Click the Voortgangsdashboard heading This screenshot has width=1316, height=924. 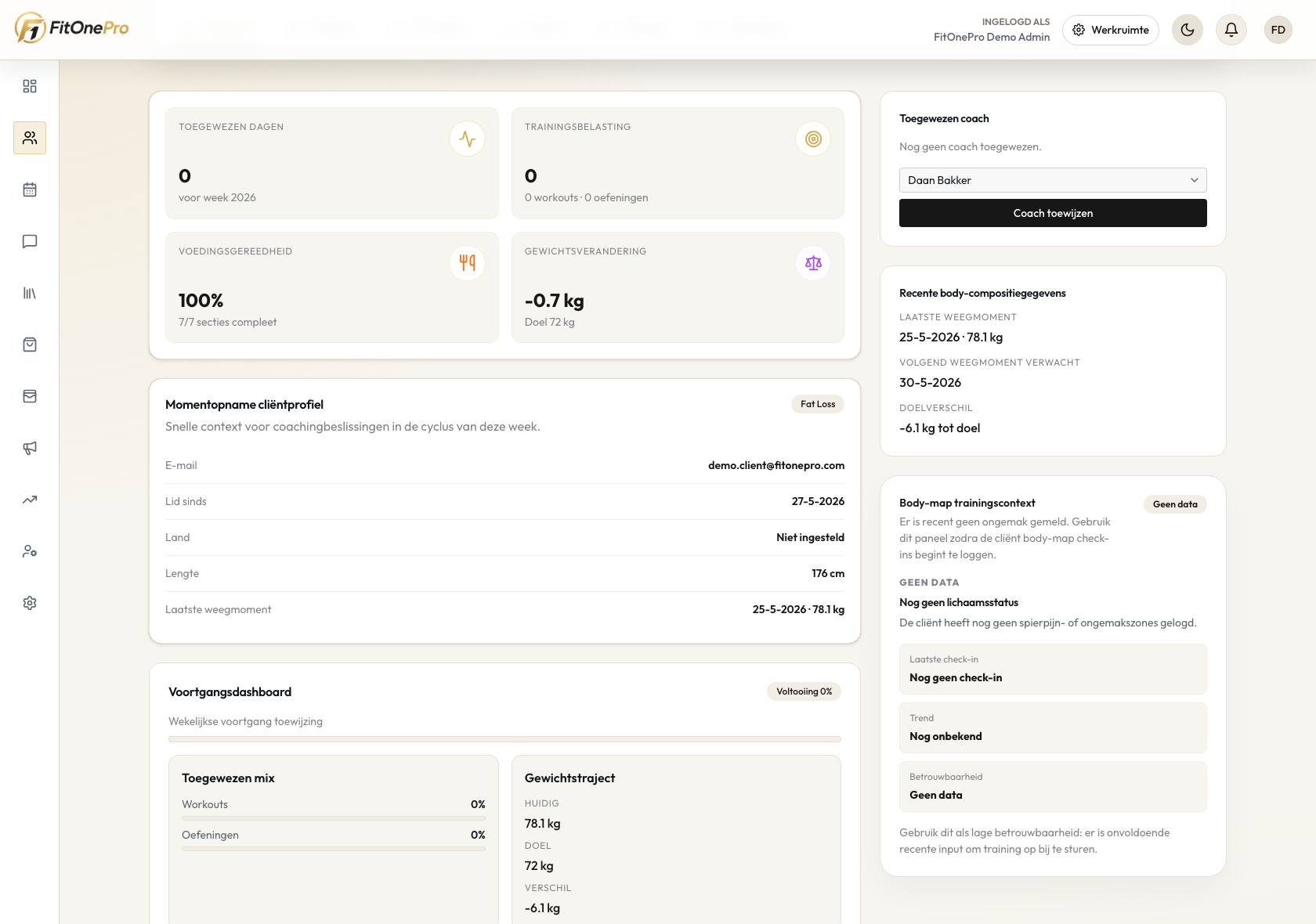tap(230, 692)
